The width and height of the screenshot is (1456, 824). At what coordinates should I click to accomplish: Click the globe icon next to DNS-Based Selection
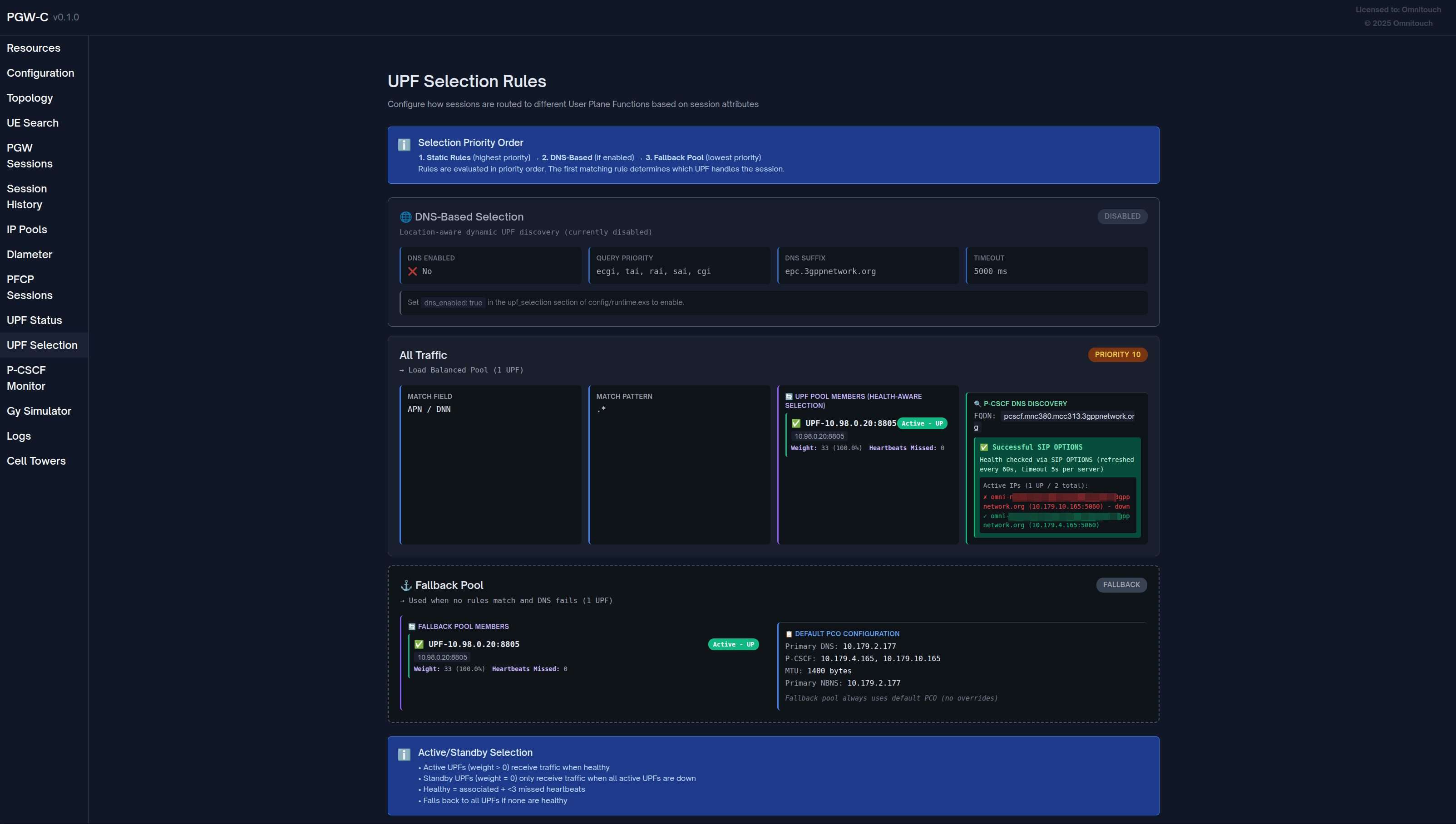coord(405,217)
